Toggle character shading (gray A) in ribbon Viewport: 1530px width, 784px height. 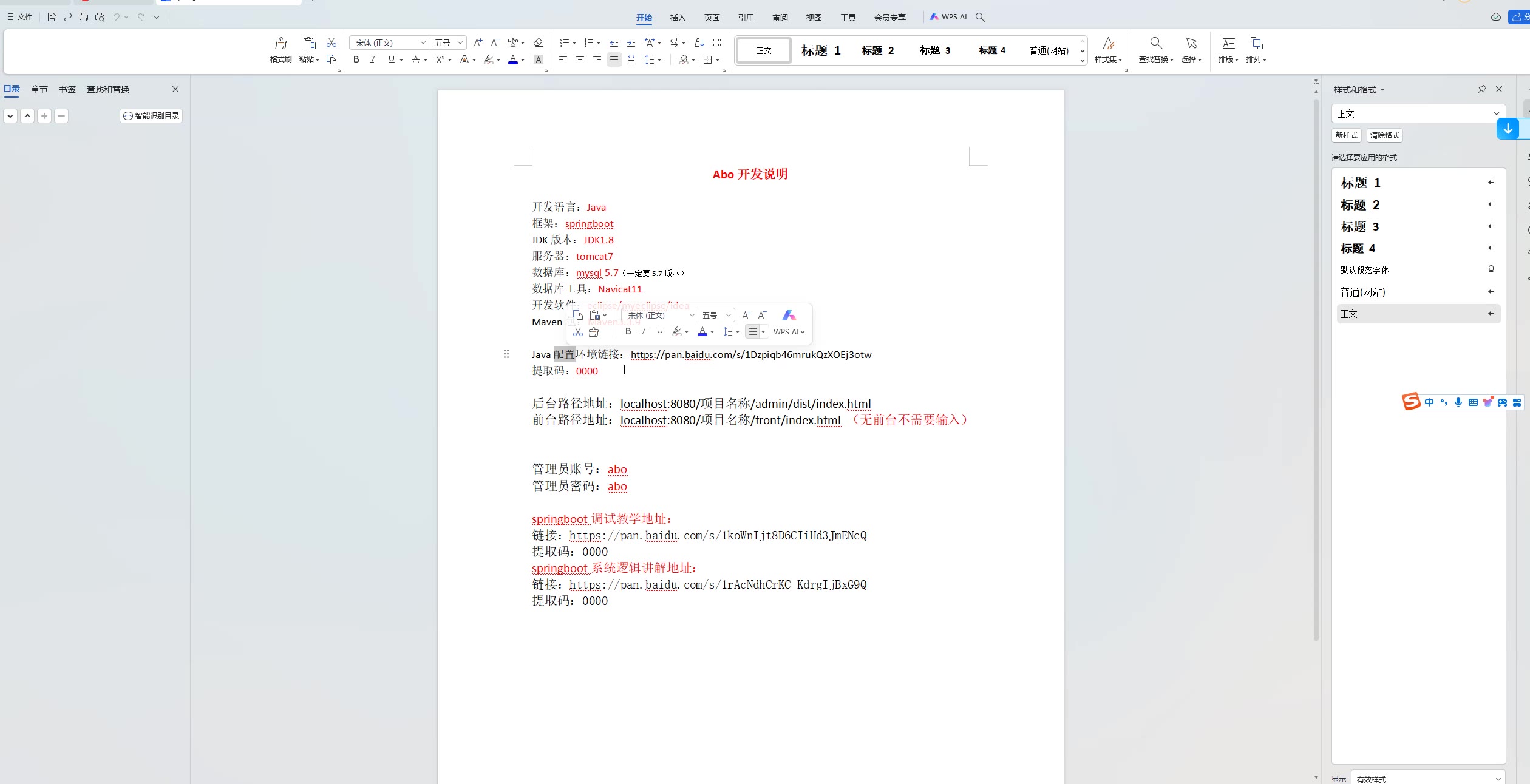tap(539, 59)
